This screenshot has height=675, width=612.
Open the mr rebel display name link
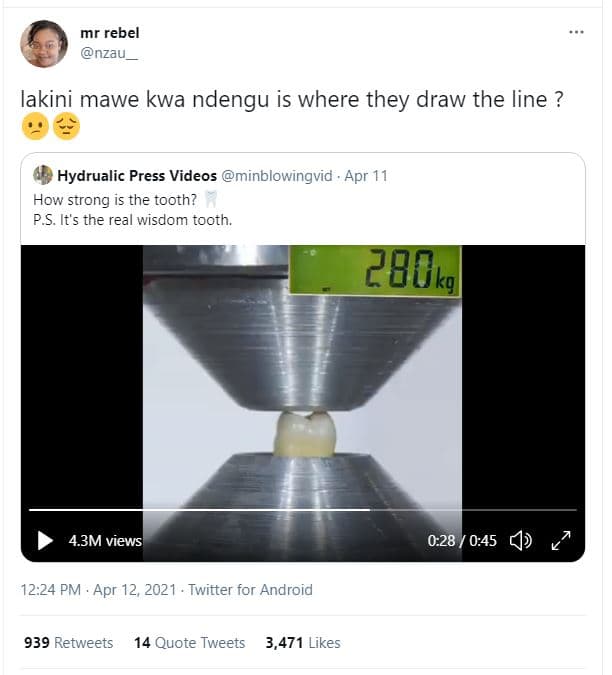109,33
